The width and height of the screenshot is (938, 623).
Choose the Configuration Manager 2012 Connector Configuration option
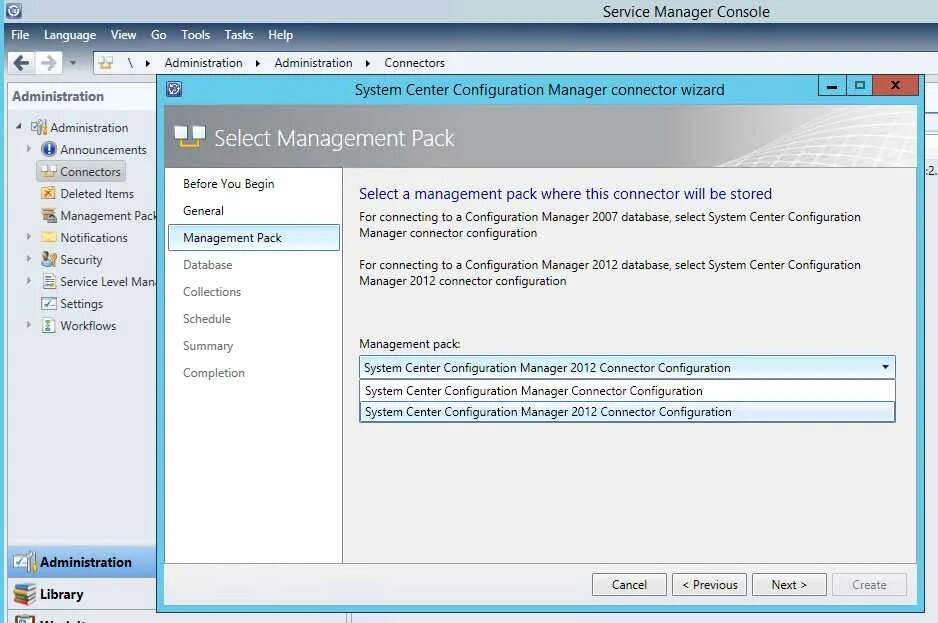(x=627, y=412)
